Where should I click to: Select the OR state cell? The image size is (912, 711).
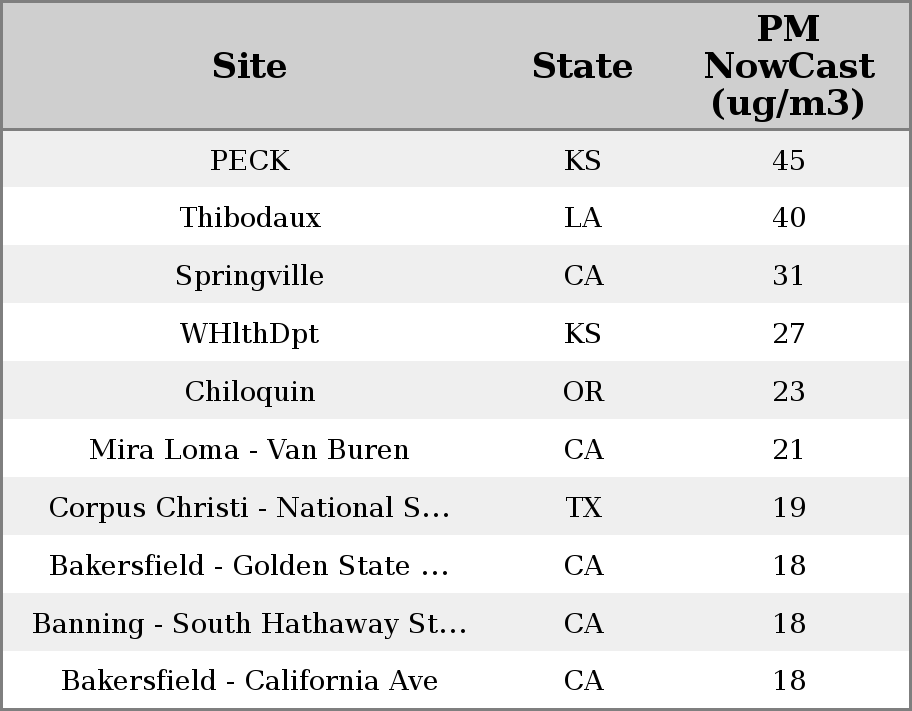(x=583, y=392)
